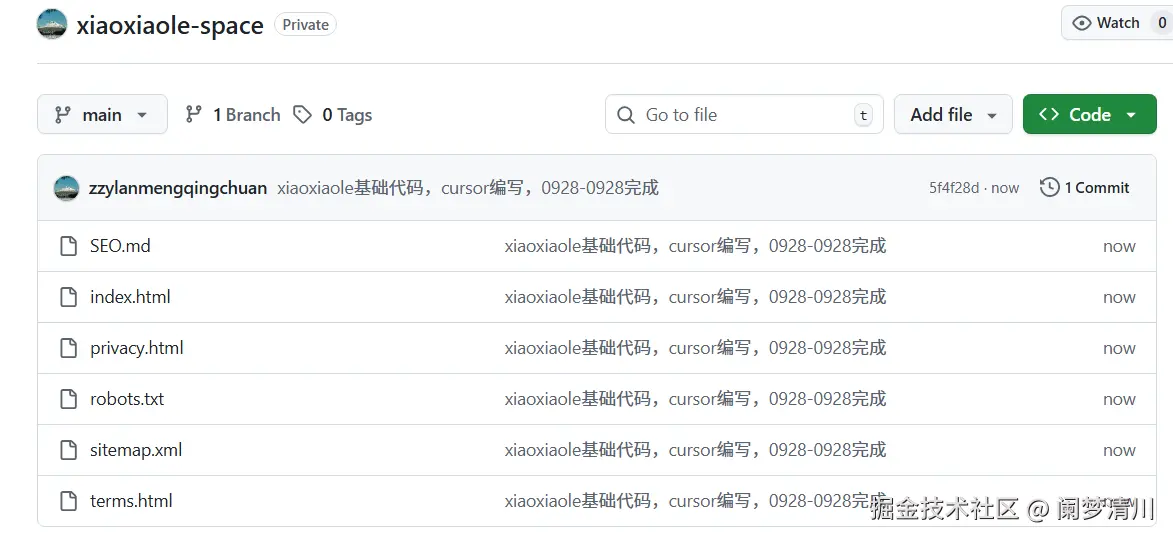Screen dimensions: 1173x540
Task: Open the terms.html file
Action: coord(131,501)
